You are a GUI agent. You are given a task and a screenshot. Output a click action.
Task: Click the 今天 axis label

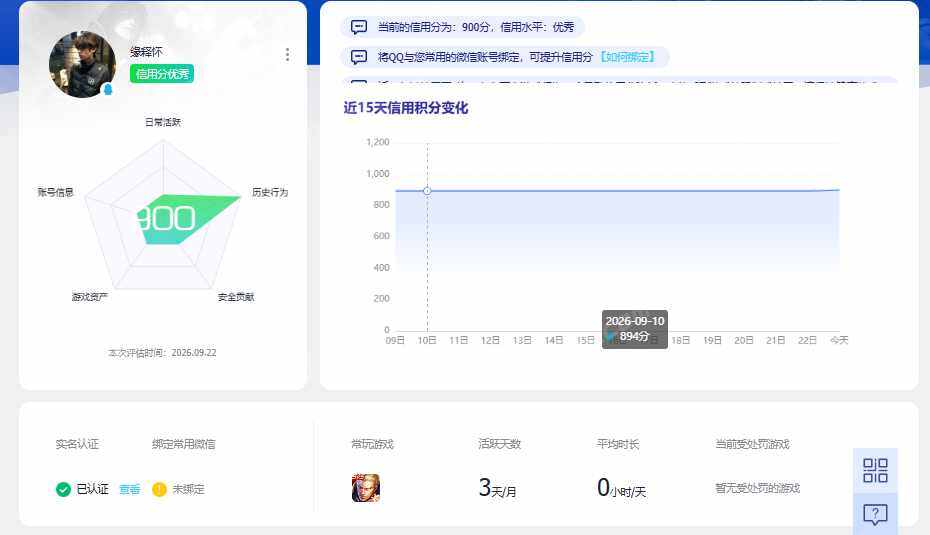pyautogui.click(x=839, y=340)
